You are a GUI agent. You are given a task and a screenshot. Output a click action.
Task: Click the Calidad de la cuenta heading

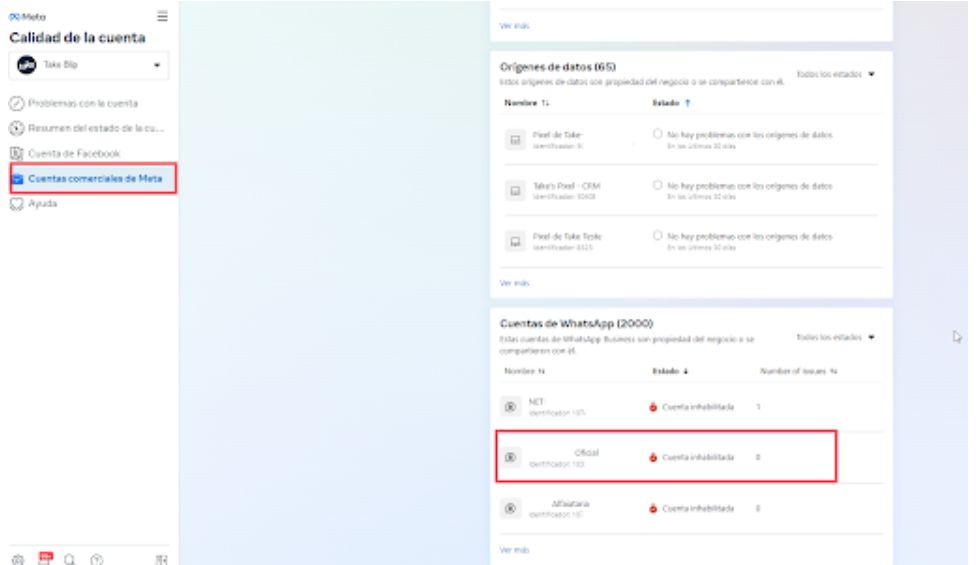(x=77, y=37)
